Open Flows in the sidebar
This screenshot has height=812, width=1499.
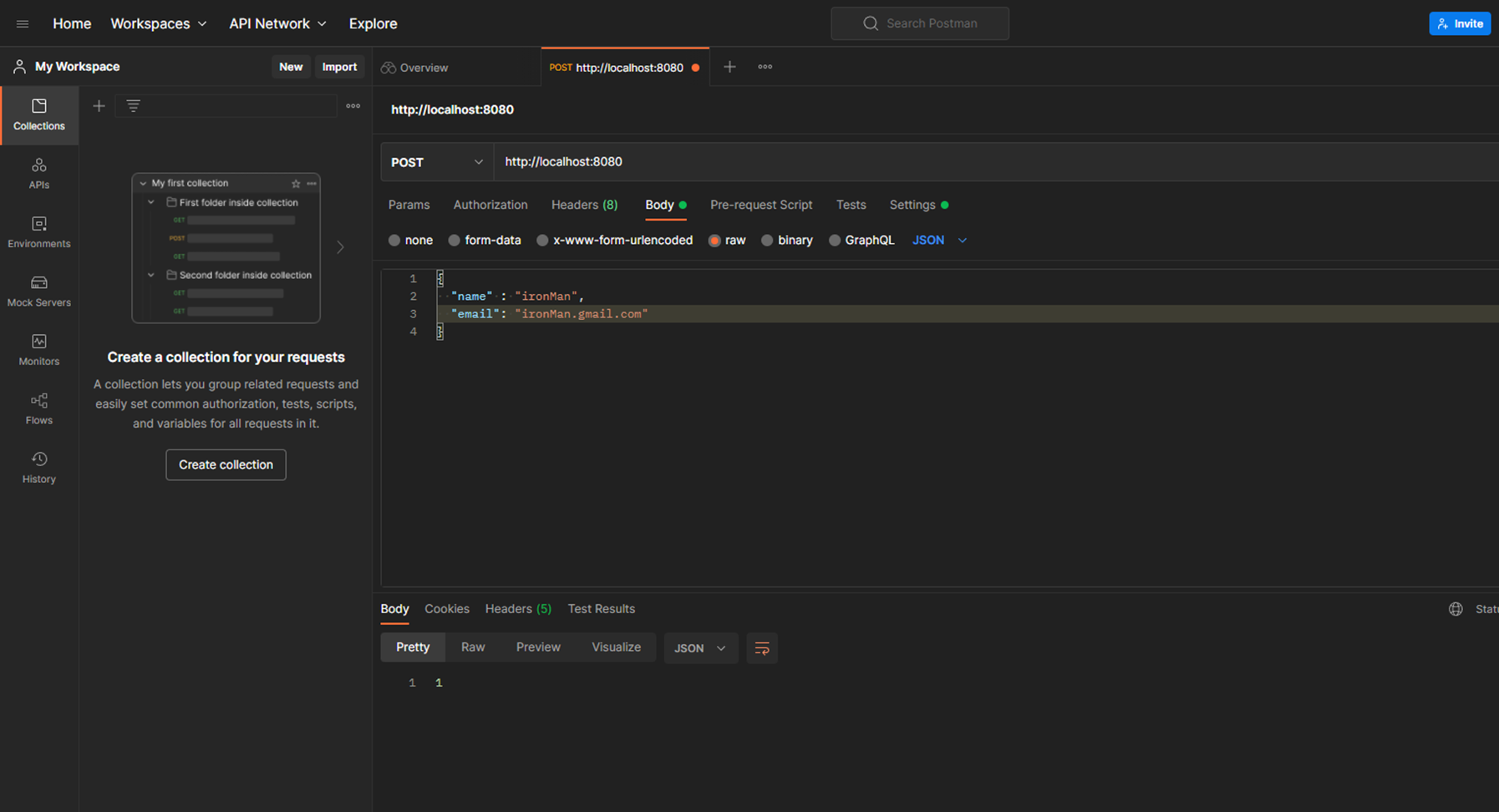click(38, 409)
